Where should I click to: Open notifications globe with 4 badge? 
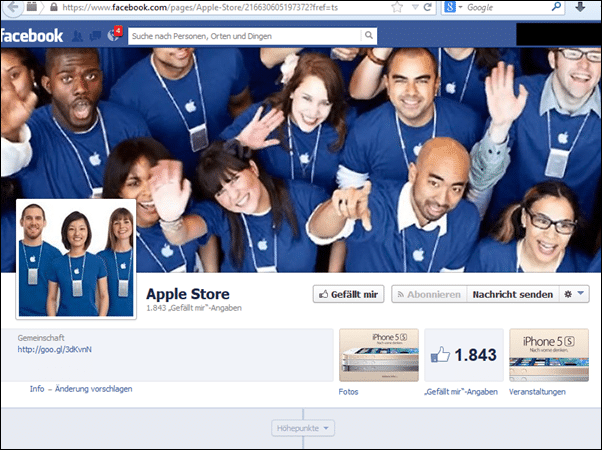[x=114, y=35]
